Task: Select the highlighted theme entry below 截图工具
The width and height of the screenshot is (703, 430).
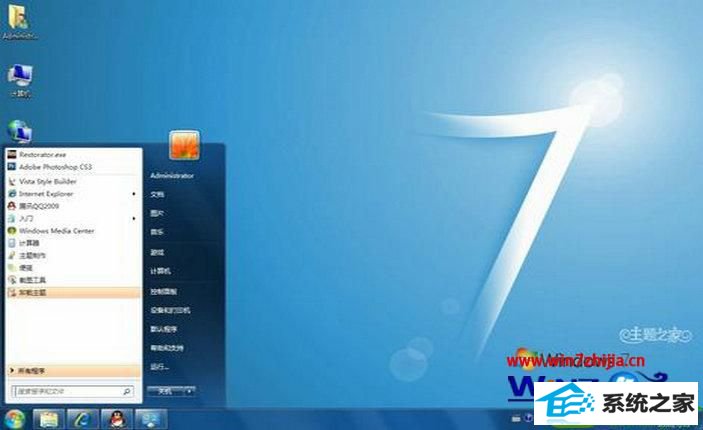Action: point(73,292)
